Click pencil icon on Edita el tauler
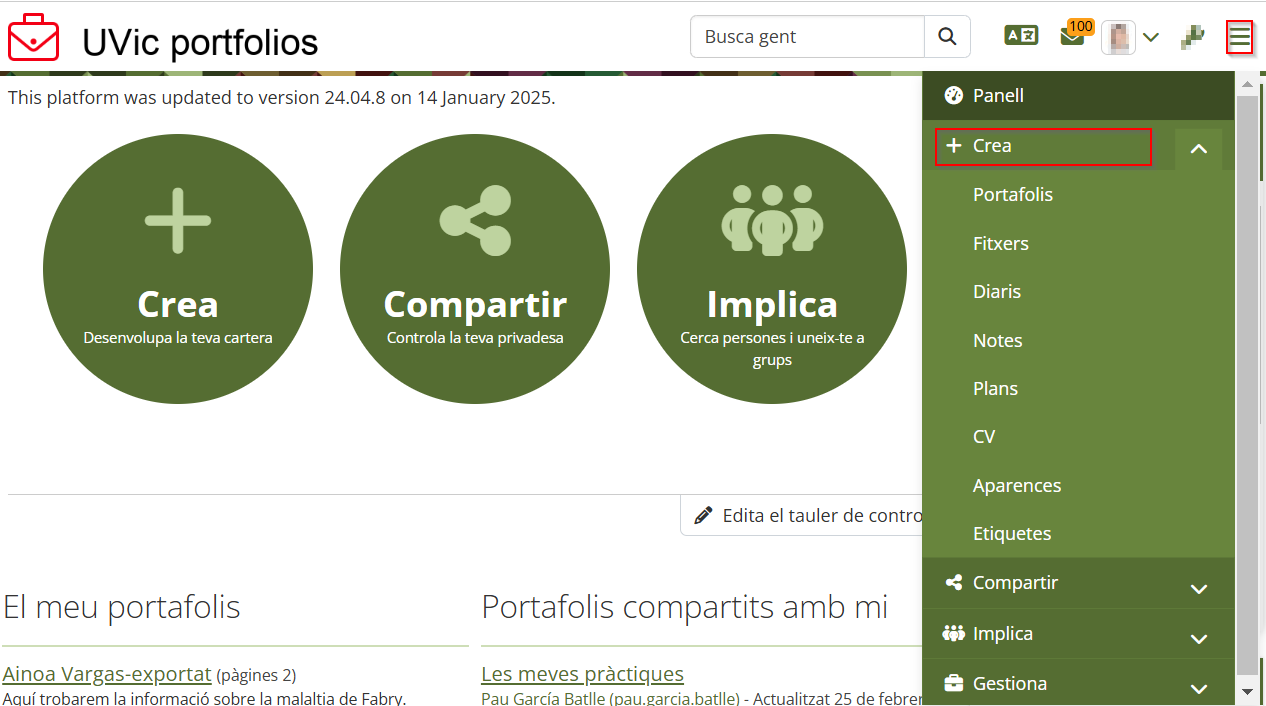This screenshot has height=706, width=1266. pyautogui.click(x=704, y=515)
